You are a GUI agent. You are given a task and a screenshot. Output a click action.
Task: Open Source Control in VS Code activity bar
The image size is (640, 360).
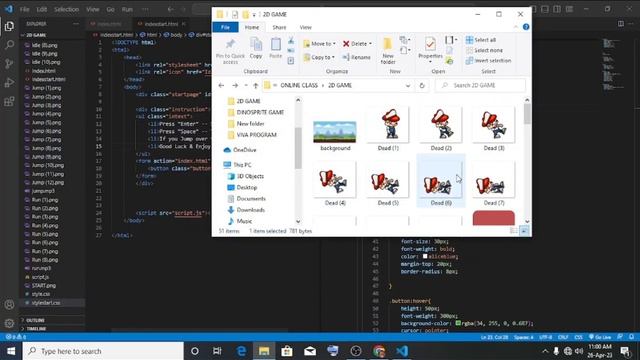click(x=9, y=64)
